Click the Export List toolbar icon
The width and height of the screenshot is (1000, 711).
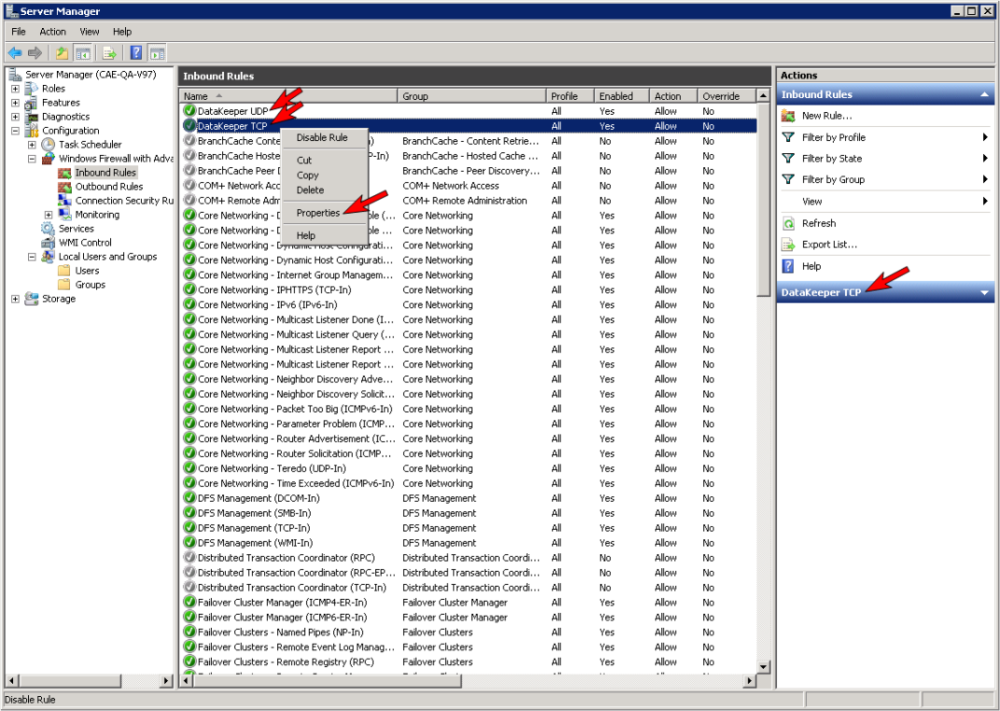(x=109, y=53)
